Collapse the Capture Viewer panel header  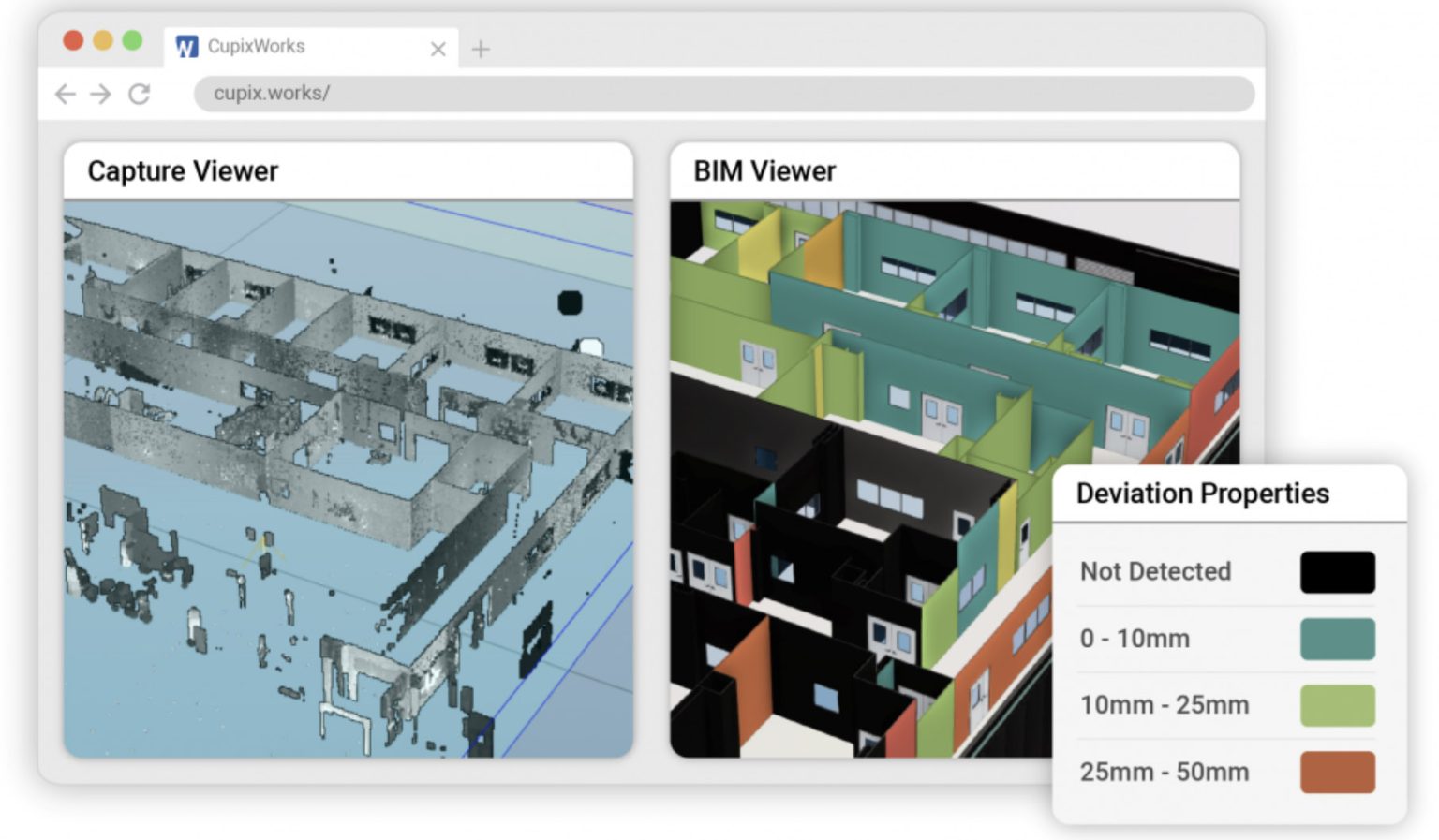coord(183,170)
